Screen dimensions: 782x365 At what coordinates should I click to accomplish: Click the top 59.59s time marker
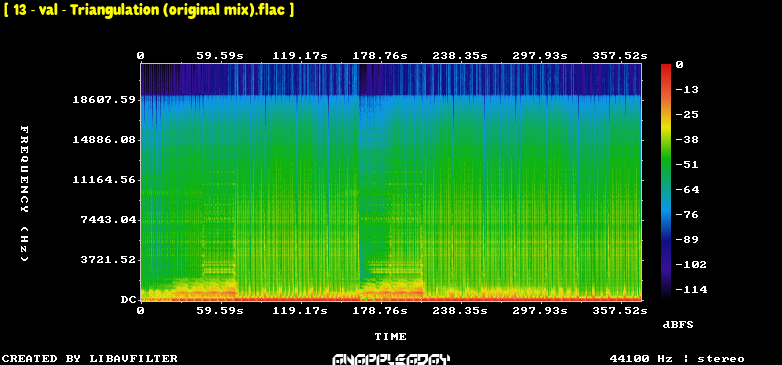[x=220, y=55]
